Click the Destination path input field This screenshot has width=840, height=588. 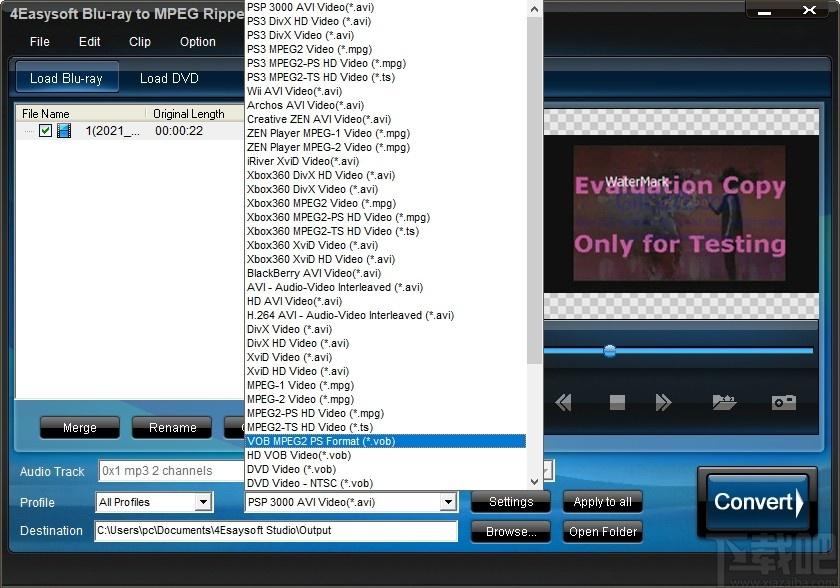click(x=276, y=531)
